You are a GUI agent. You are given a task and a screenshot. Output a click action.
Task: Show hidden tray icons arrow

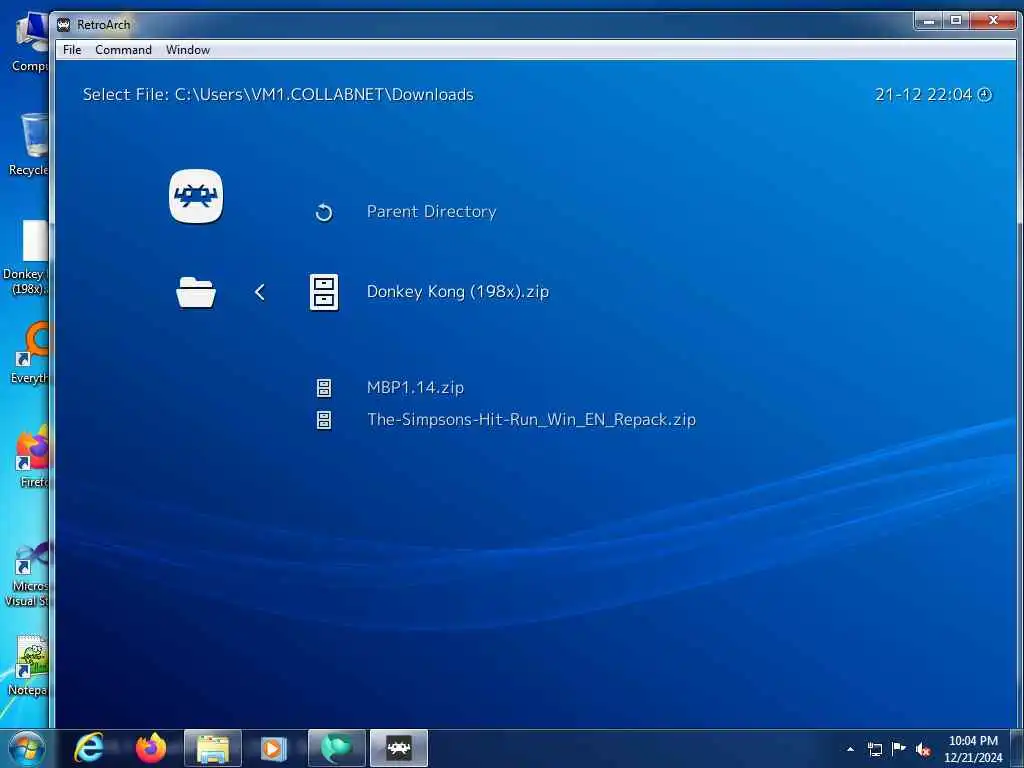click(850, 749)
